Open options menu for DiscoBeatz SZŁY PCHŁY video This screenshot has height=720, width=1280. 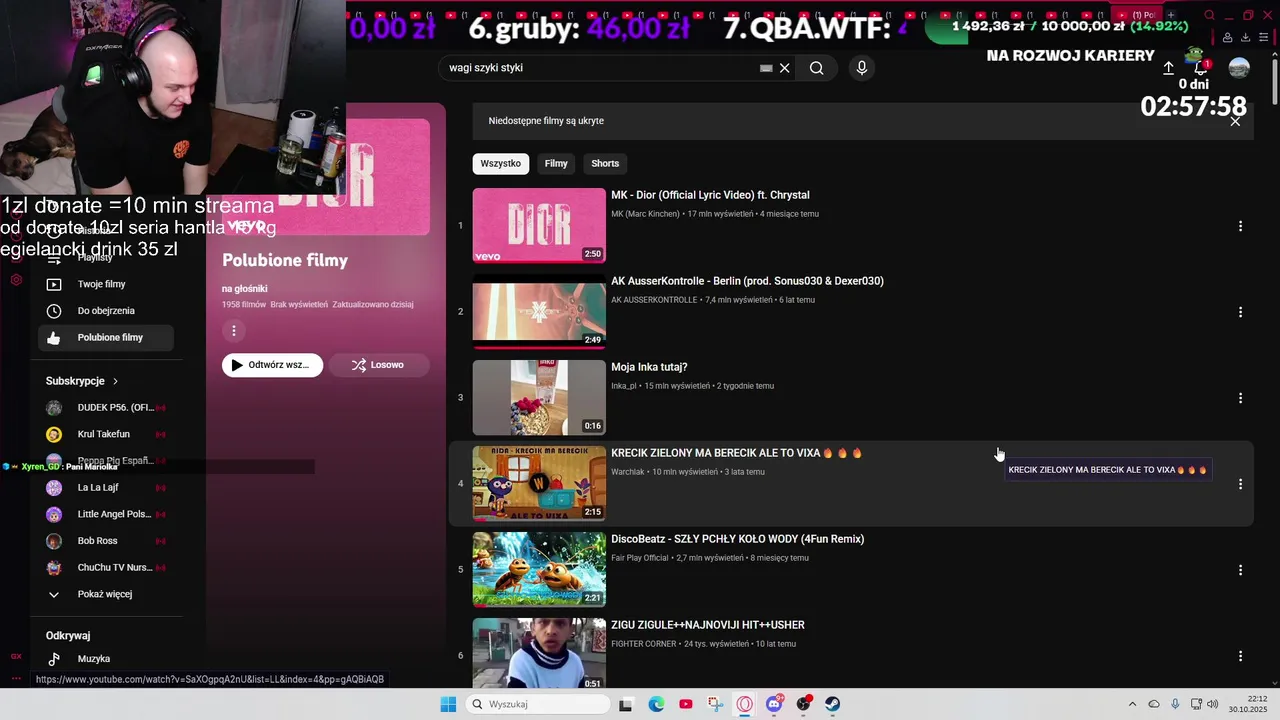coord(1240,570)
